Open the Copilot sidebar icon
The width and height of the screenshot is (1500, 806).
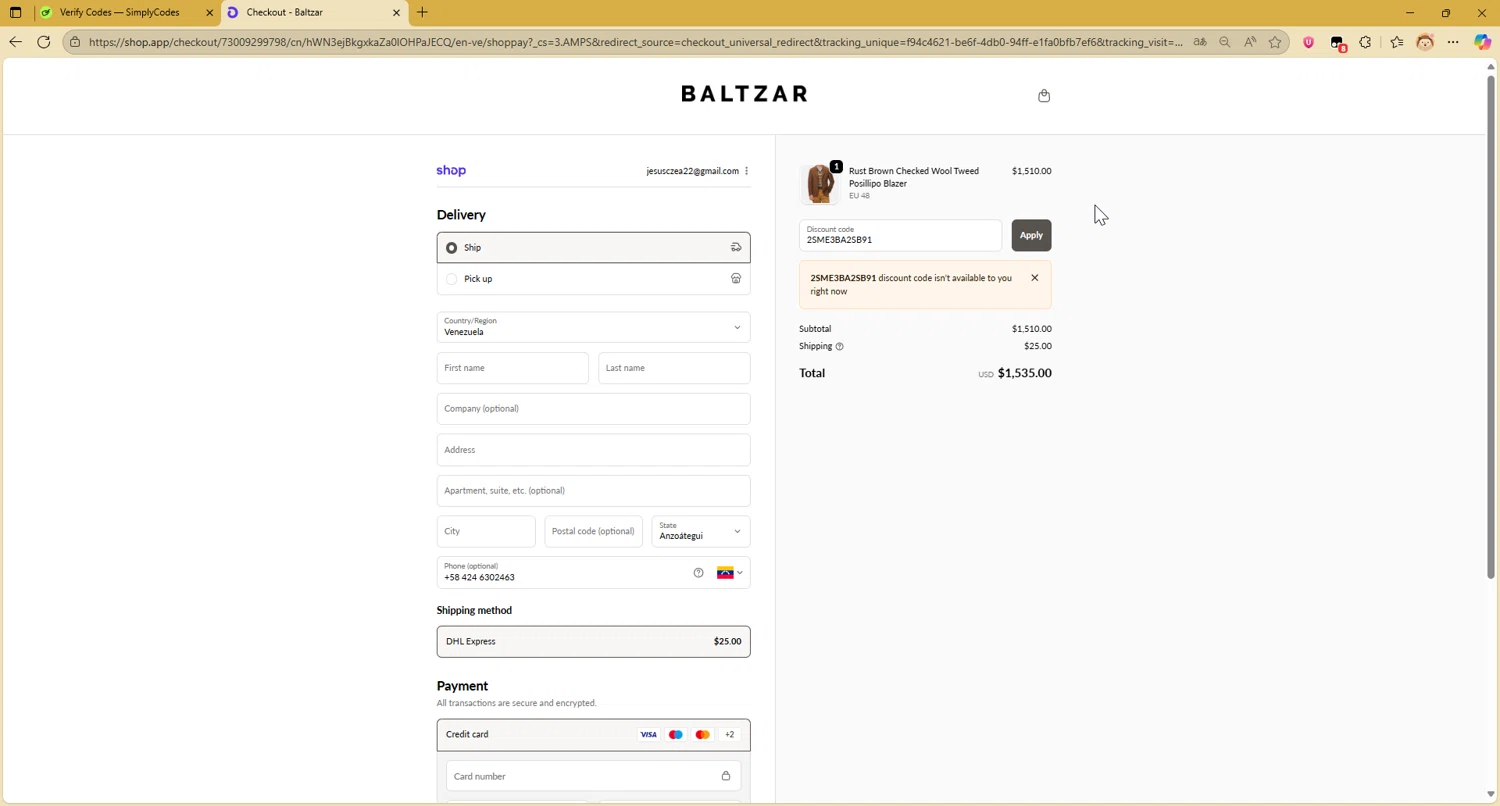(x=1482, y=42)
